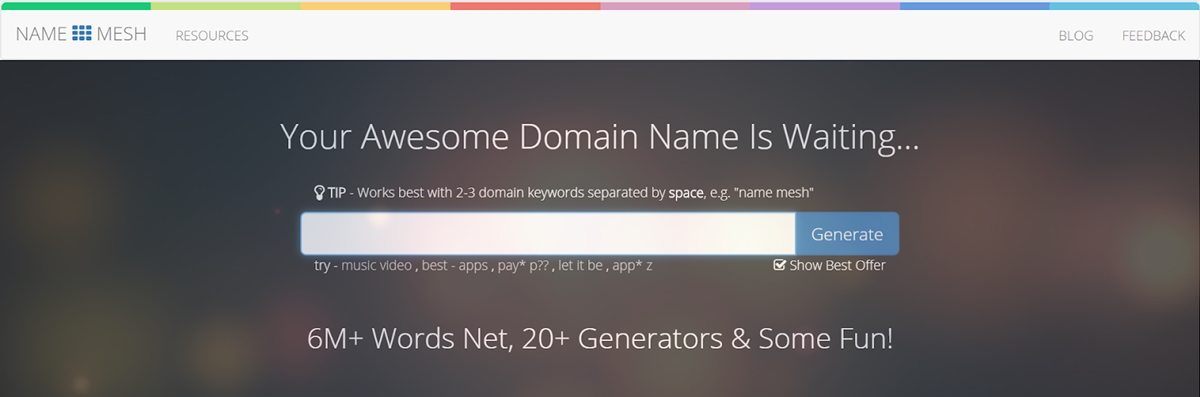This screenshot has width=1200, height=397.
Task: Try the "pay* p??" example link
Action: 524,266
